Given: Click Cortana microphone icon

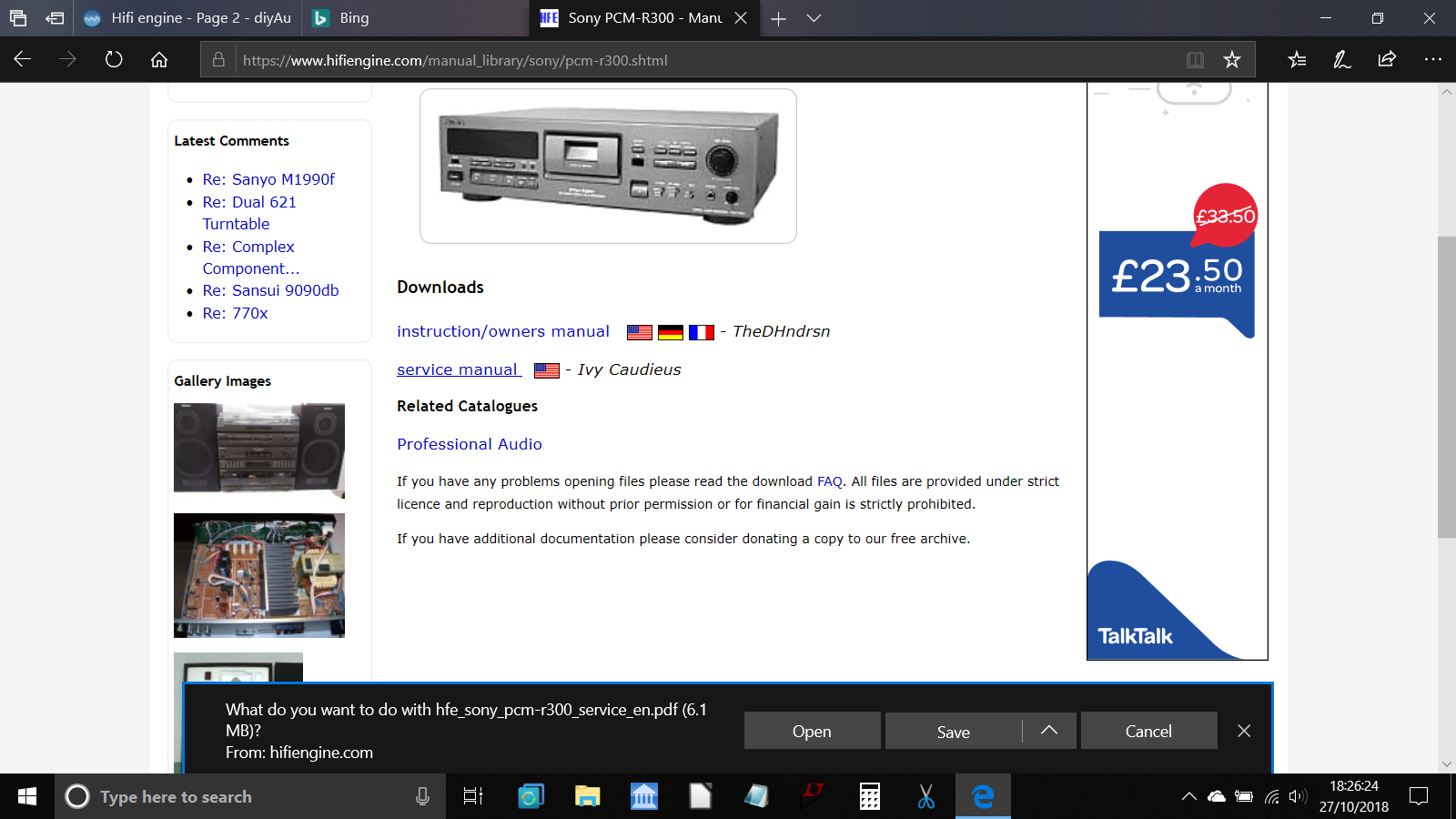Looking at the screenshot, I should pos(422,796).
